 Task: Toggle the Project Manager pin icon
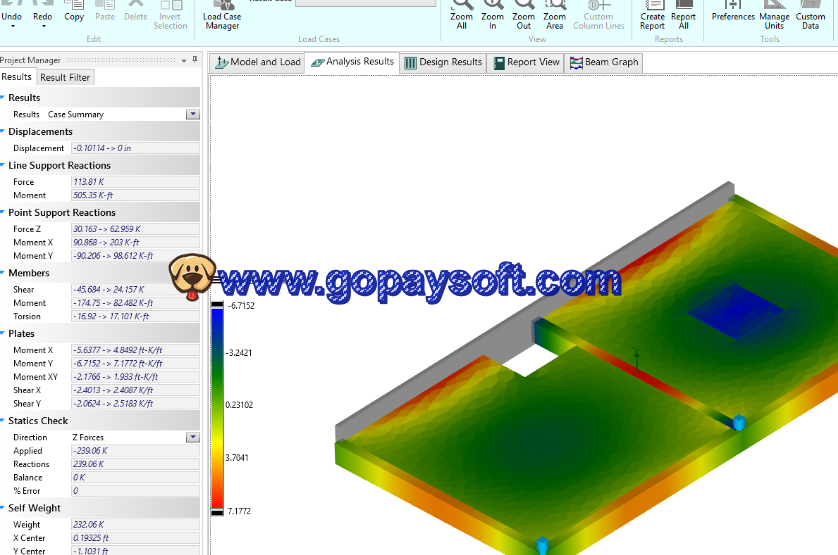coord(193,61)
